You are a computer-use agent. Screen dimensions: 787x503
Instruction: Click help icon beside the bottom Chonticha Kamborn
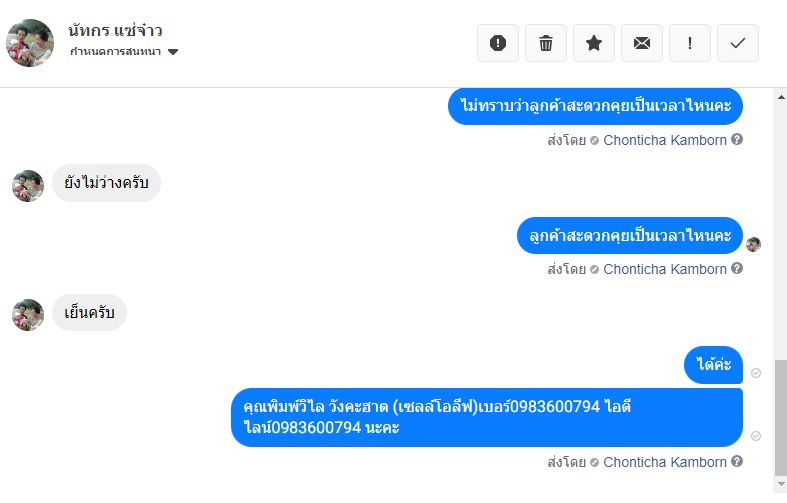(x=737, y=462)
